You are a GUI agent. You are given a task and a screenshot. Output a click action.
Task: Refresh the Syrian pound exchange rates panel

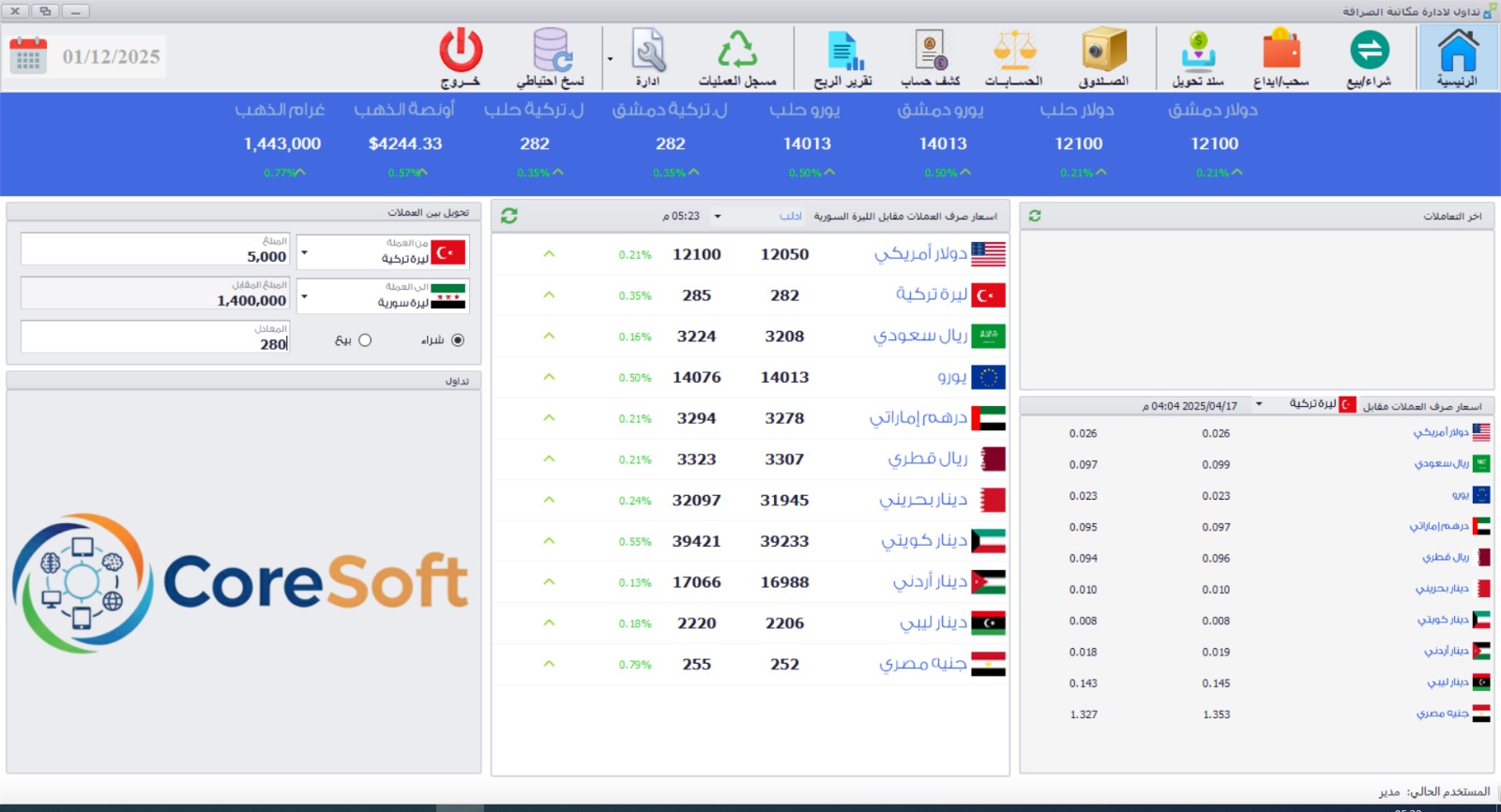[509, 217]
